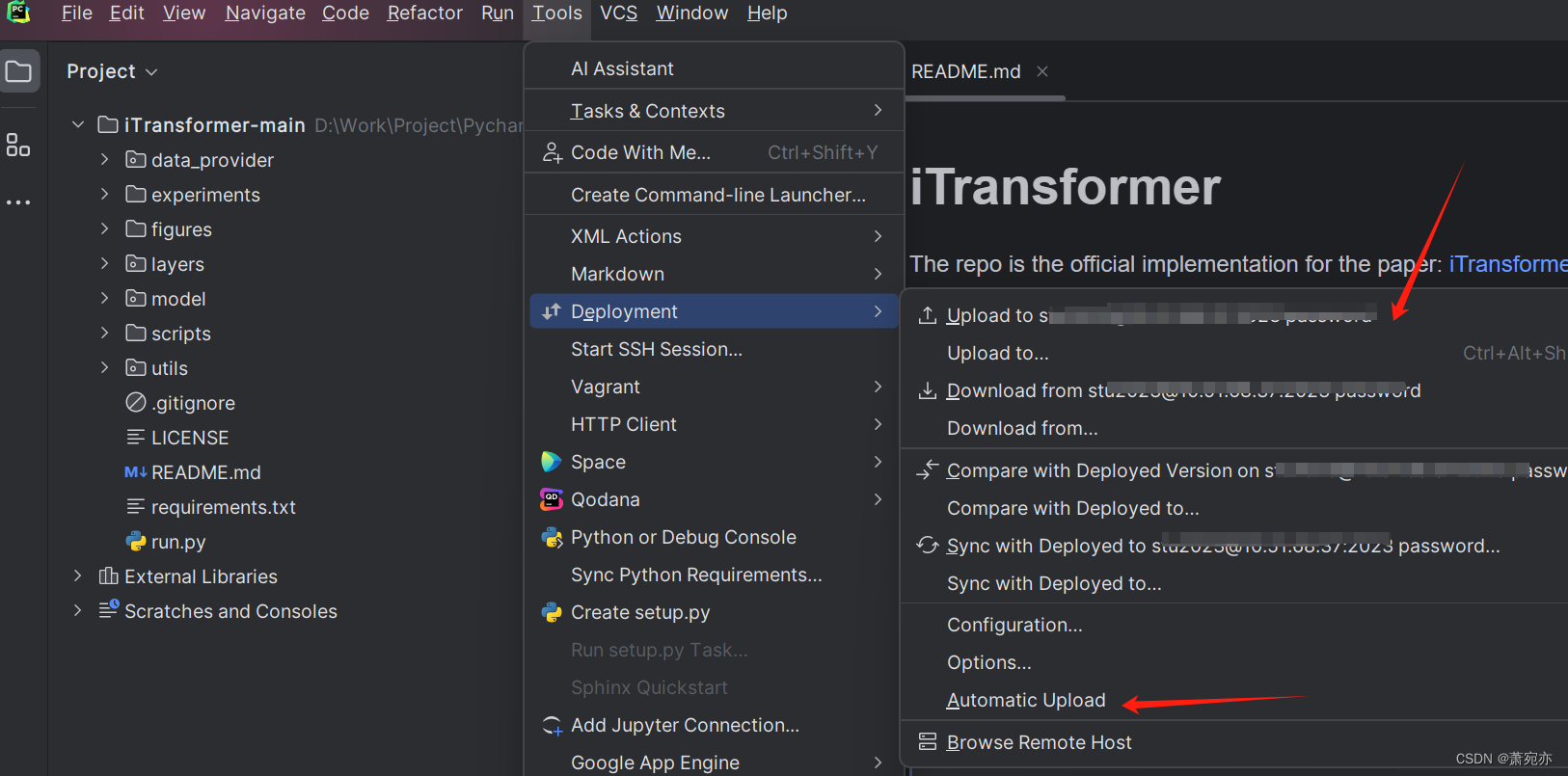Open Deployment Configuration dialog
The height and width of the screenshot is (776, 1568).
pos(1014,625)
